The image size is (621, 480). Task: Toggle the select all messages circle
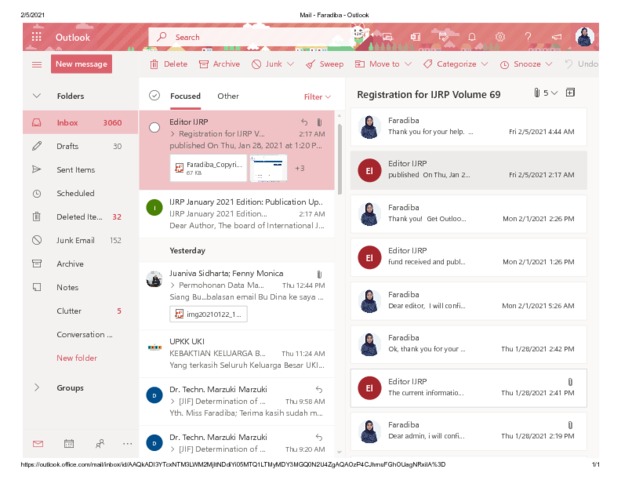pos(154,96)
